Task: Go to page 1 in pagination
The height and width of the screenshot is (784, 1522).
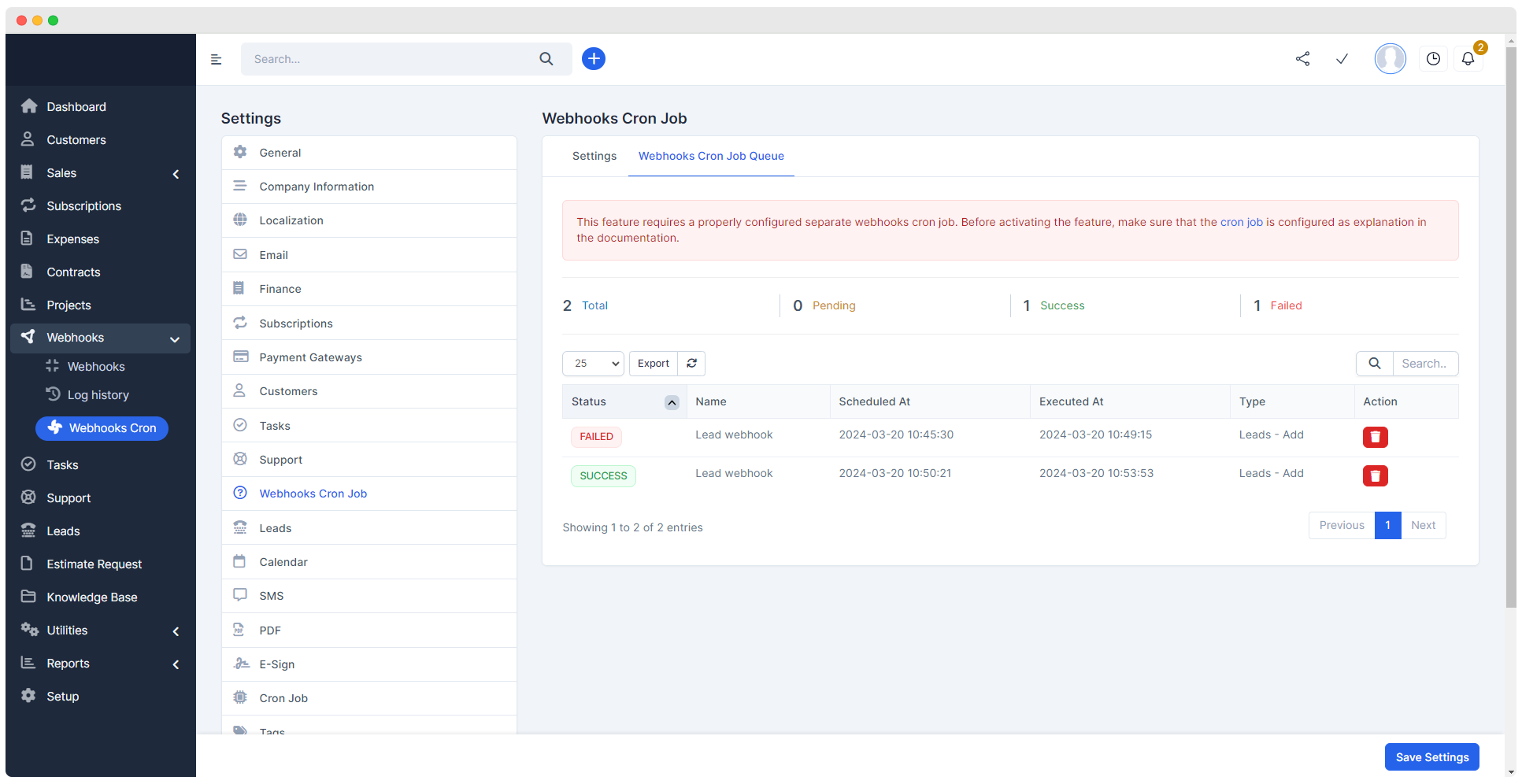Action: 1387,525
